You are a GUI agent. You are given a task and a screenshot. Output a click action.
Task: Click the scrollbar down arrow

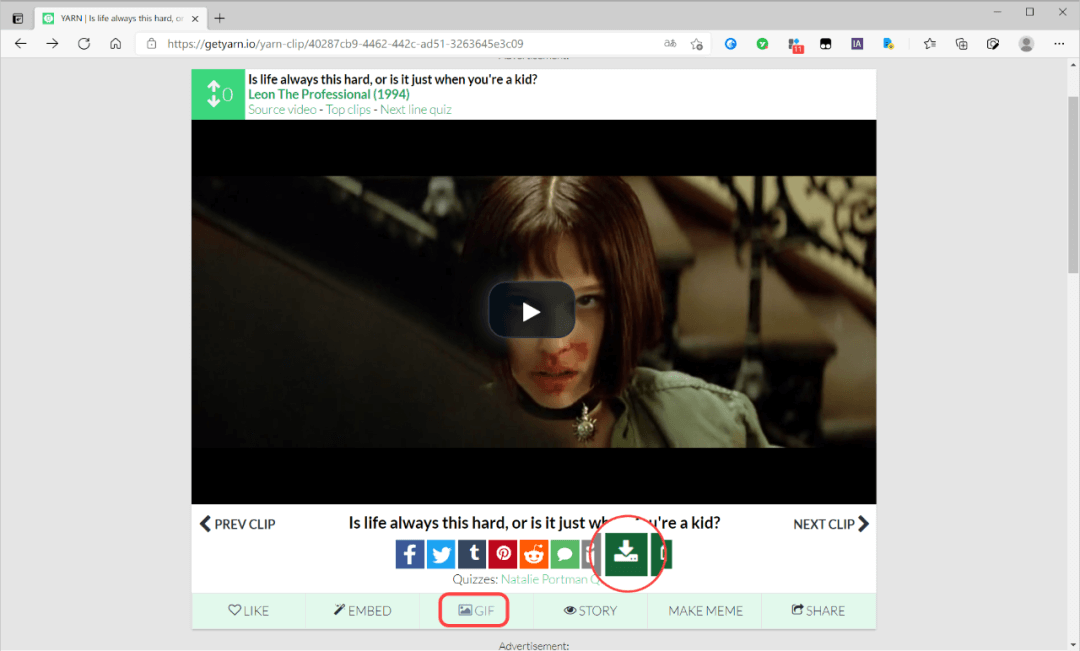(x=1073, y=644)
